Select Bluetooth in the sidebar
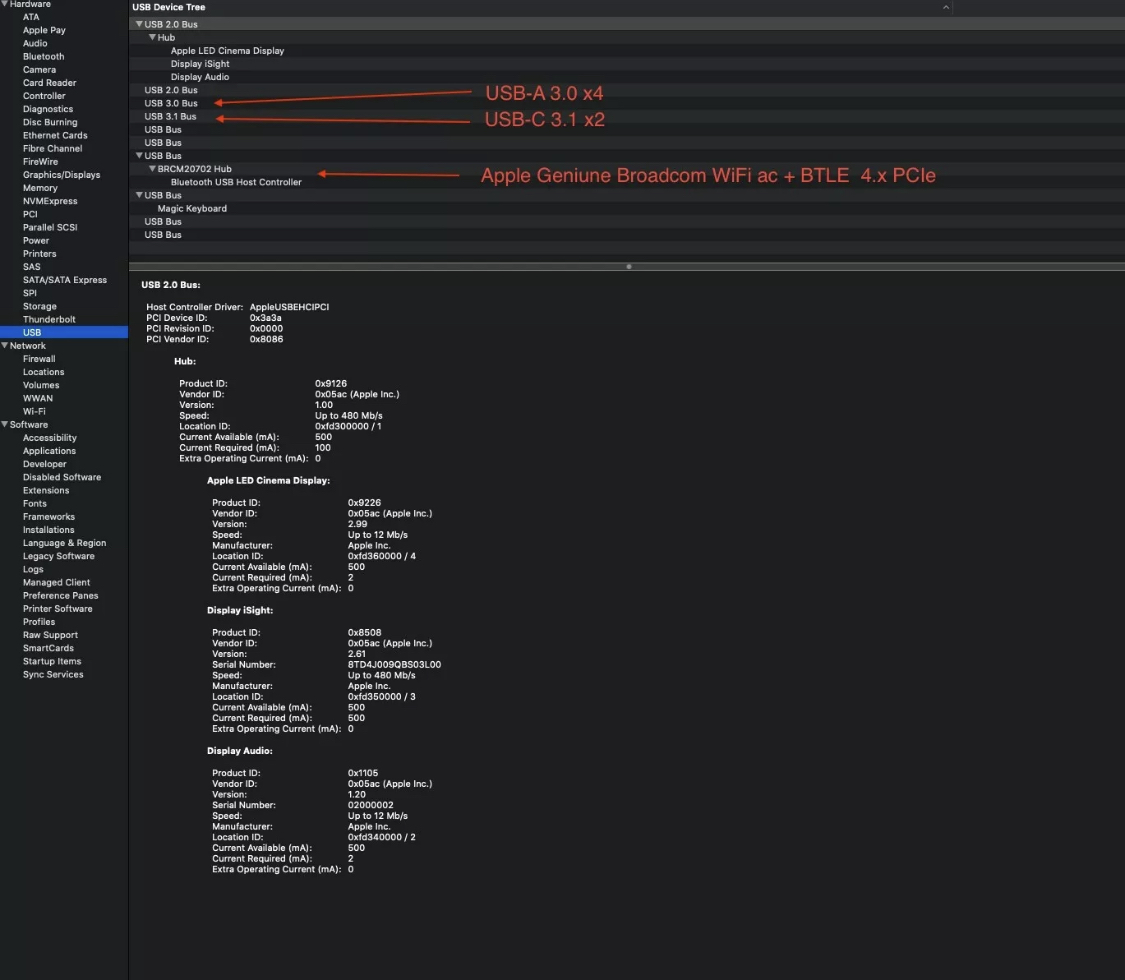The width and height of the screenshot is (1125, 980). coord(43,57)
